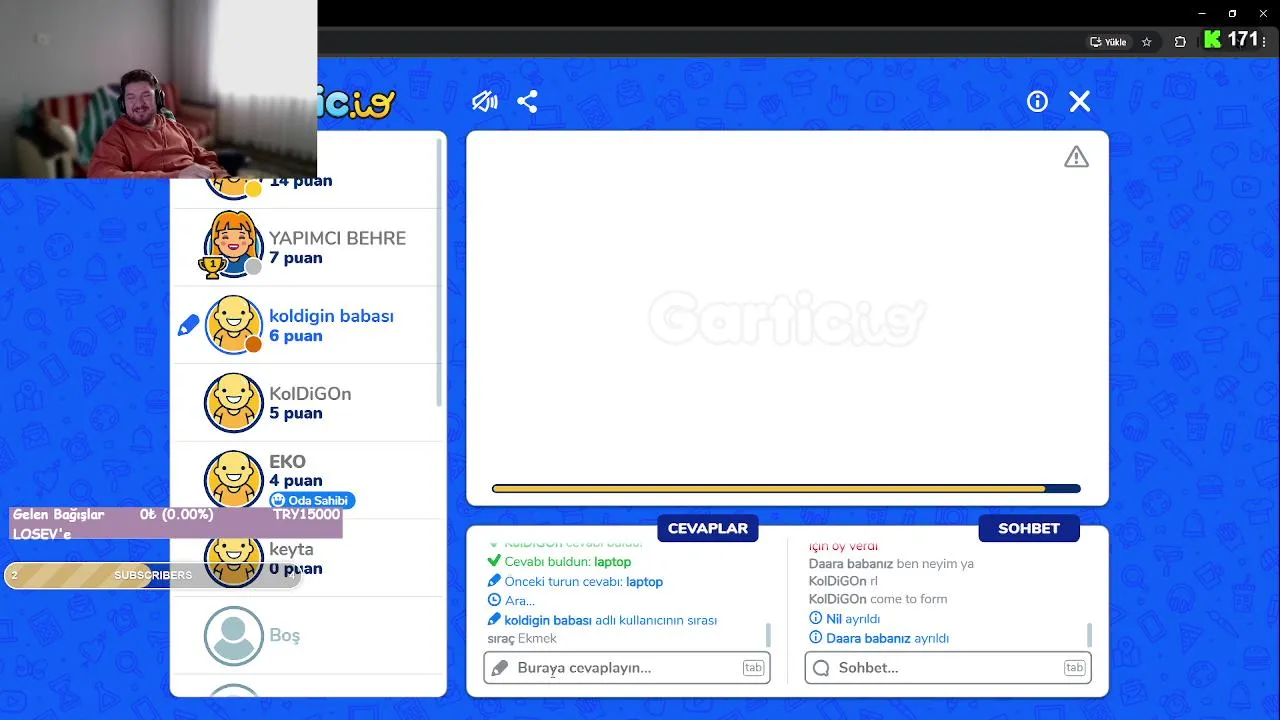Select player name 'YAPIMCI BEHRE'
Screen dimensions: 1280x720
tap(337, 238)
